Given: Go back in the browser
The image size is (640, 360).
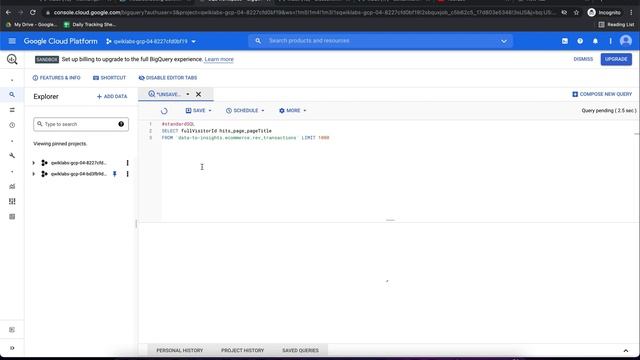Looking at the screenshot, I should 8,13.
